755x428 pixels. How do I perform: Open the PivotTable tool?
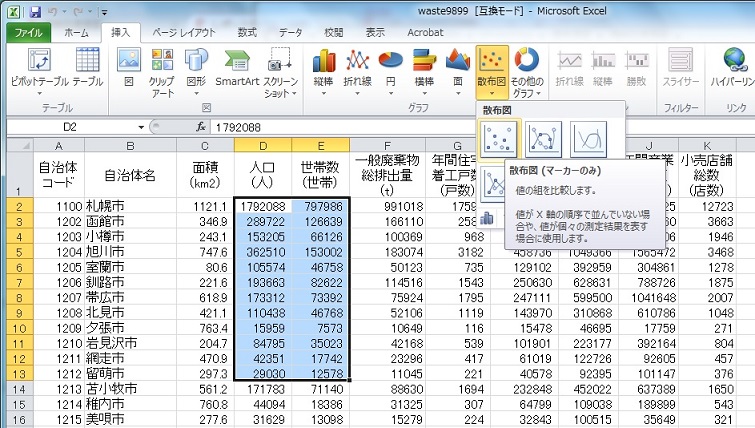(x=39, y=72)
